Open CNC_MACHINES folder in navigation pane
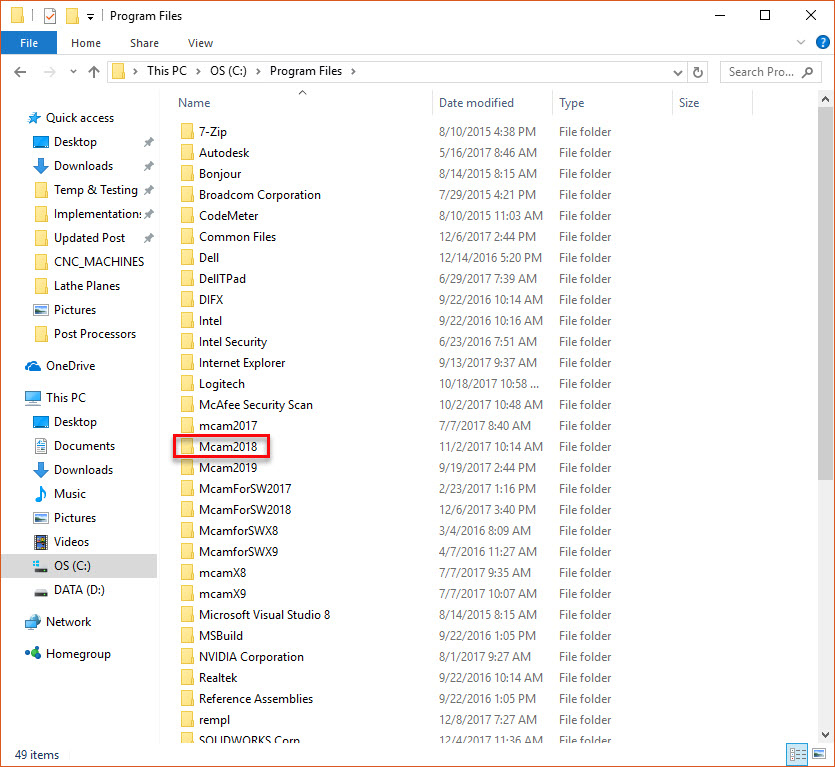The image size is (835, 767). [99, 262]
